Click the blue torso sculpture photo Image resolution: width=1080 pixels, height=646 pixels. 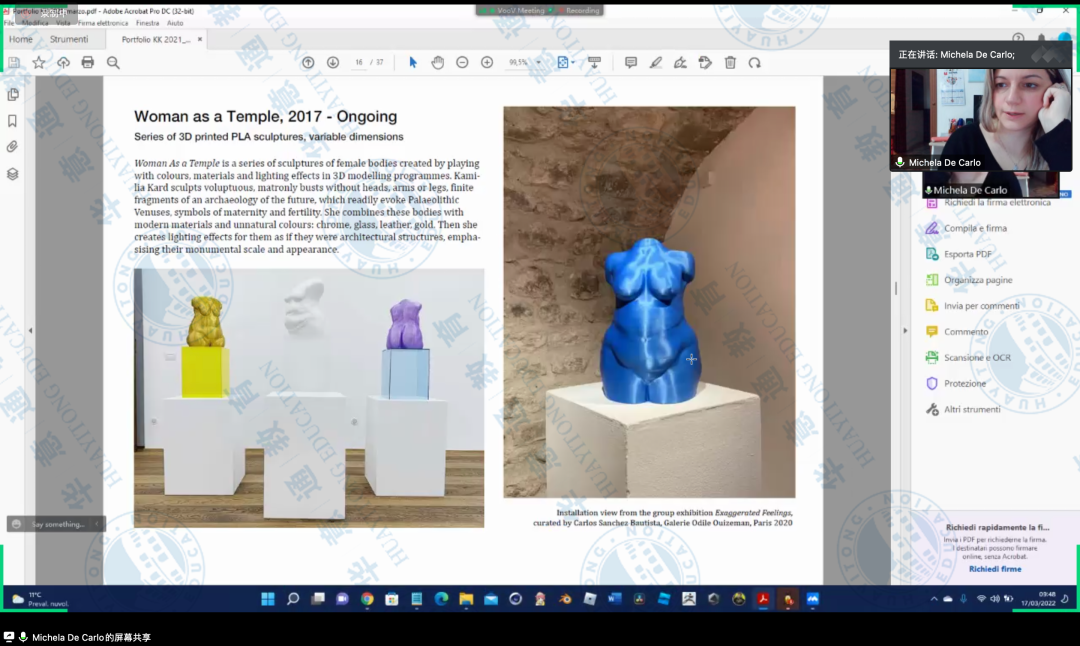tap(649, 302)
